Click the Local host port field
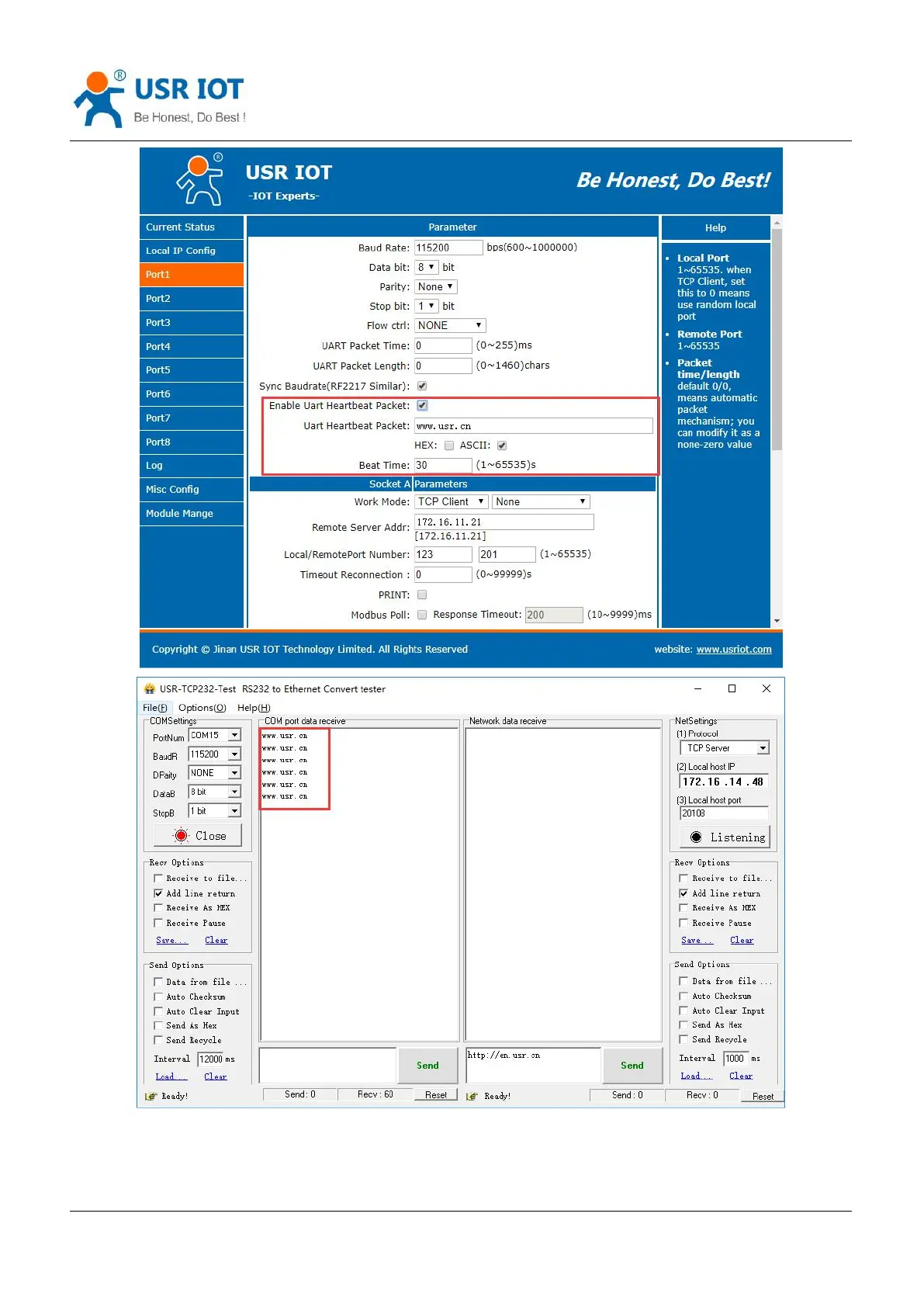Image resolution: width=924 pixels, height=1307 pixels. coord(724,813)
